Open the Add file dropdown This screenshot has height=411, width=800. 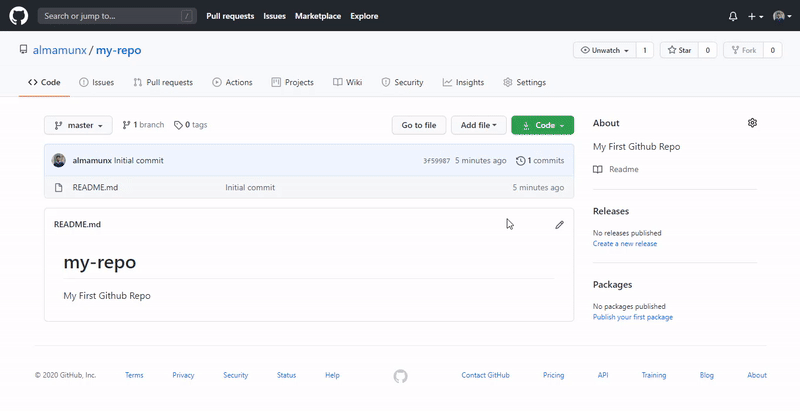tap(479, 125)
